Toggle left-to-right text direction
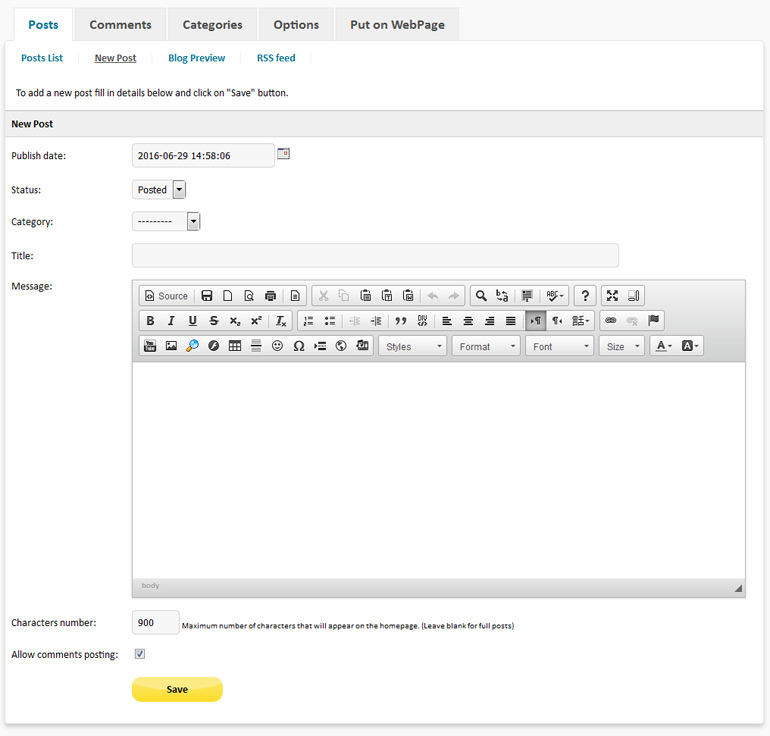The image size is (770, 736). coord(535,321)
